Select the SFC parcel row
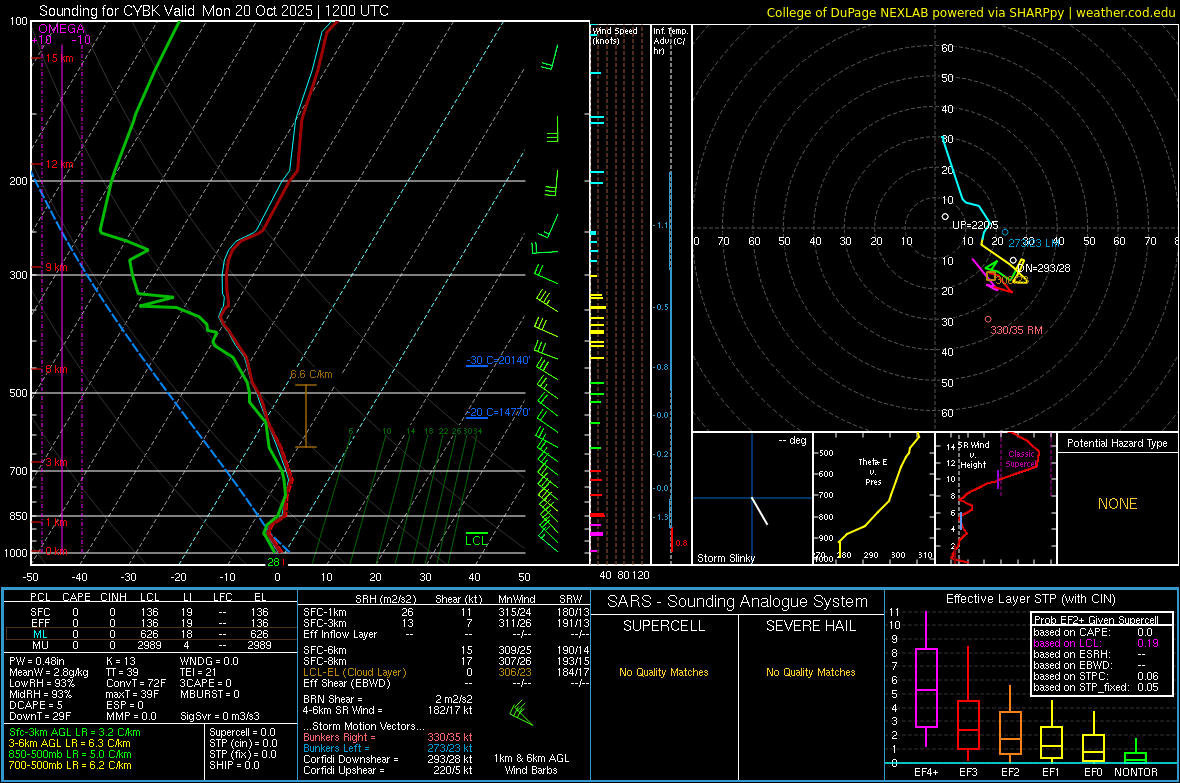This screenshot has width=1180, height=783. coord(149,612)
